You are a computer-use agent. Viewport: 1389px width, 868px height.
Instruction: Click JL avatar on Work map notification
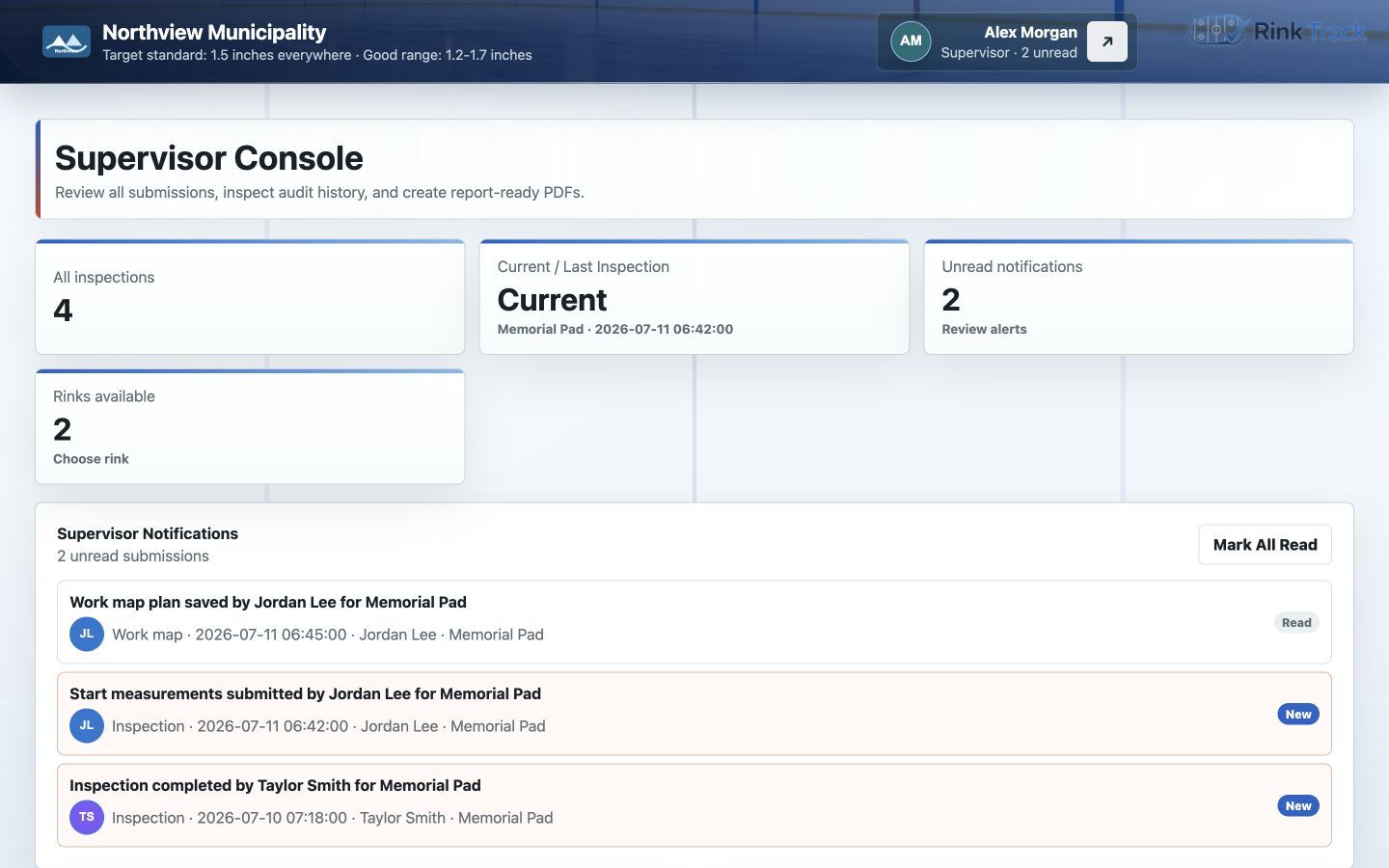pos(87,635)
